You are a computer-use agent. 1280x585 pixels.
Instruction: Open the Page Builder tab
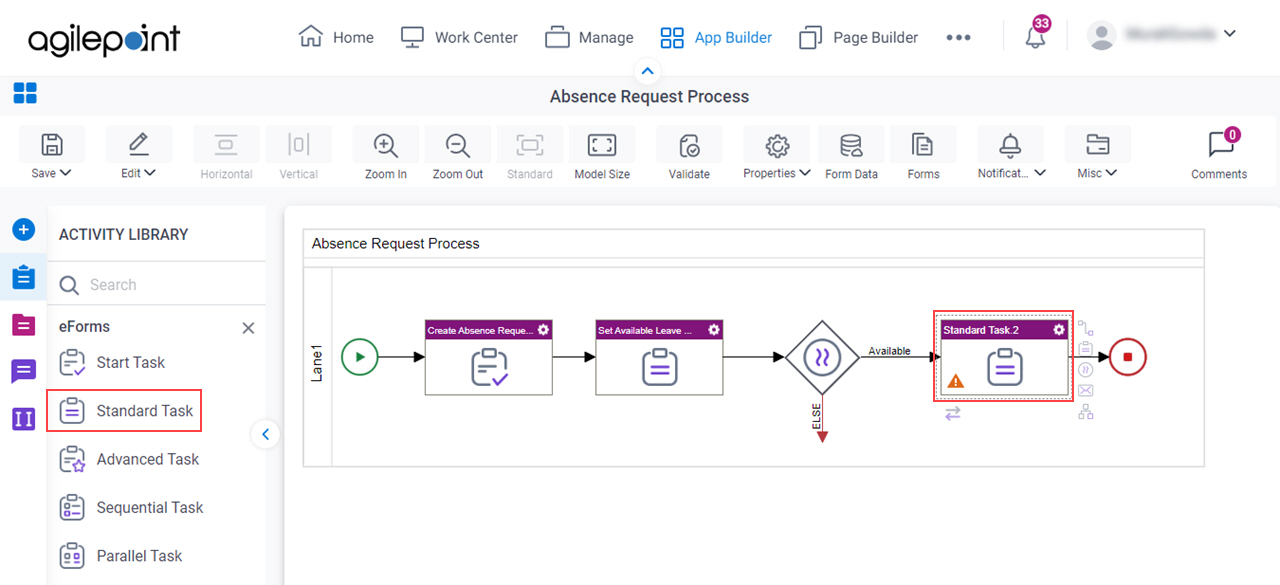point(858,37)
